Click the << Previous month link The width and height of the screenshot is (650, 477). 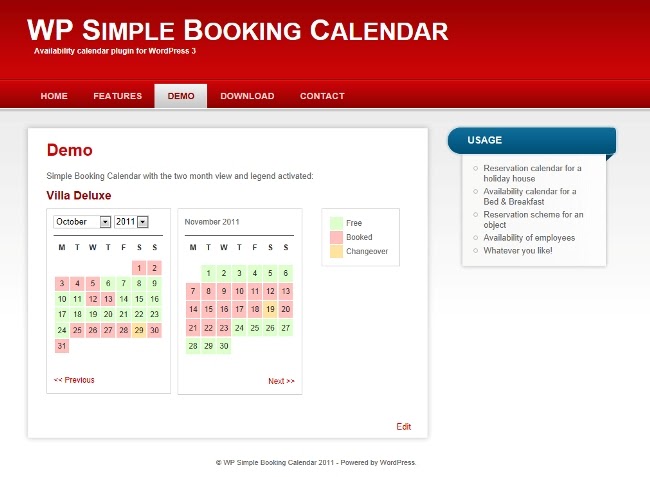tap(74, 380)
